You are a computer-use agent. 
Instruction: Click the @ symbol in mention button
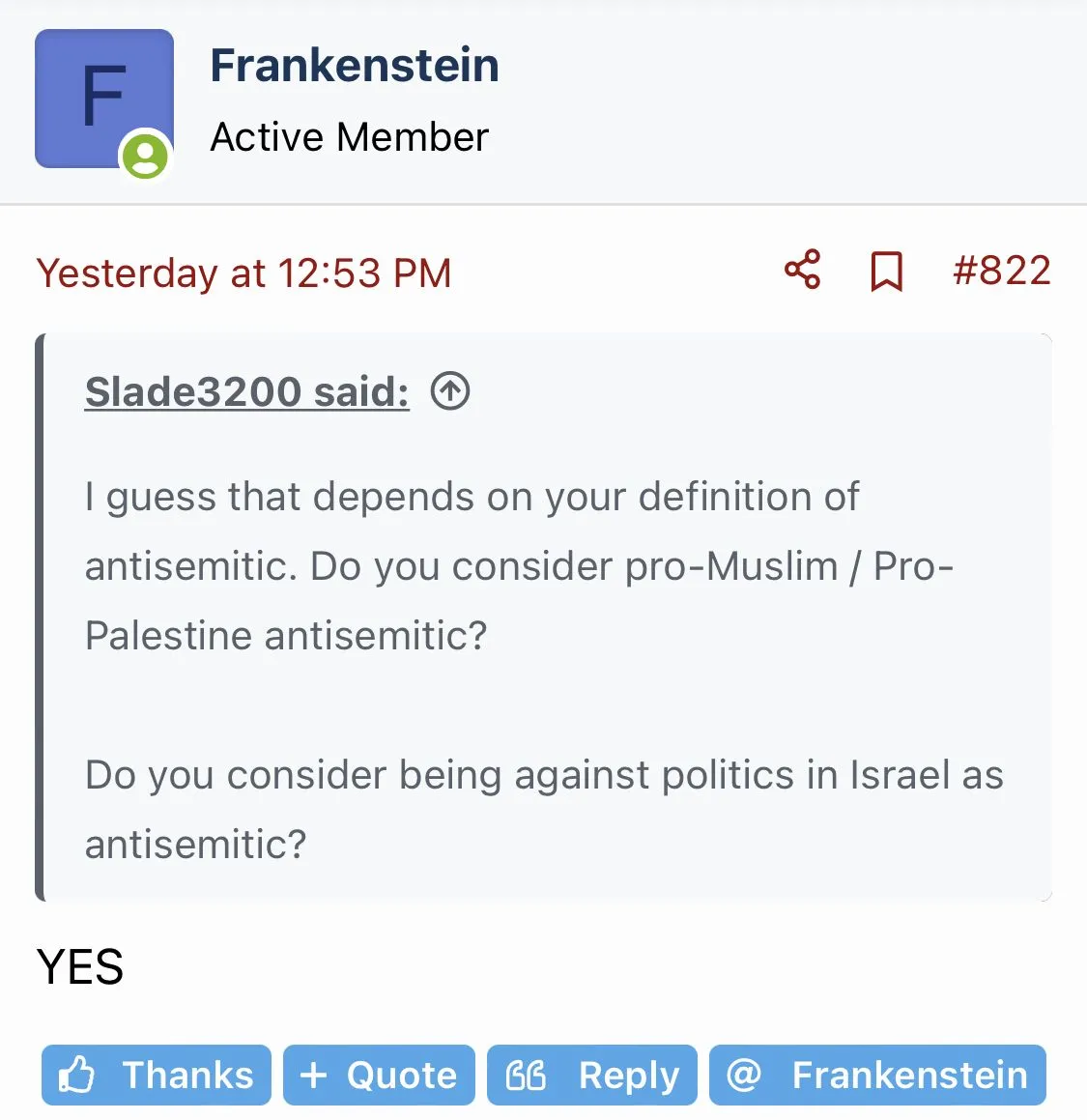pyautogui.click(x=743, y=1075)
